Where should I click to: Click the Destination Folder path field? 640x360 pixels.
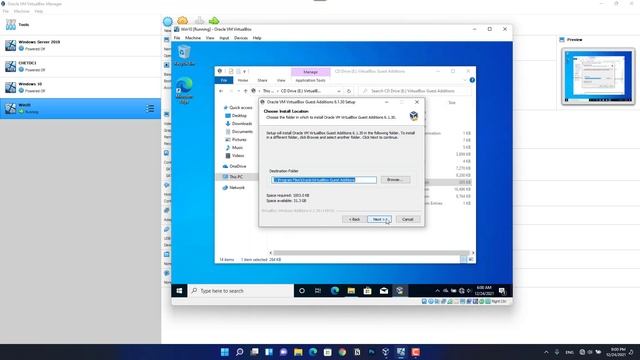tap(324, 180)
